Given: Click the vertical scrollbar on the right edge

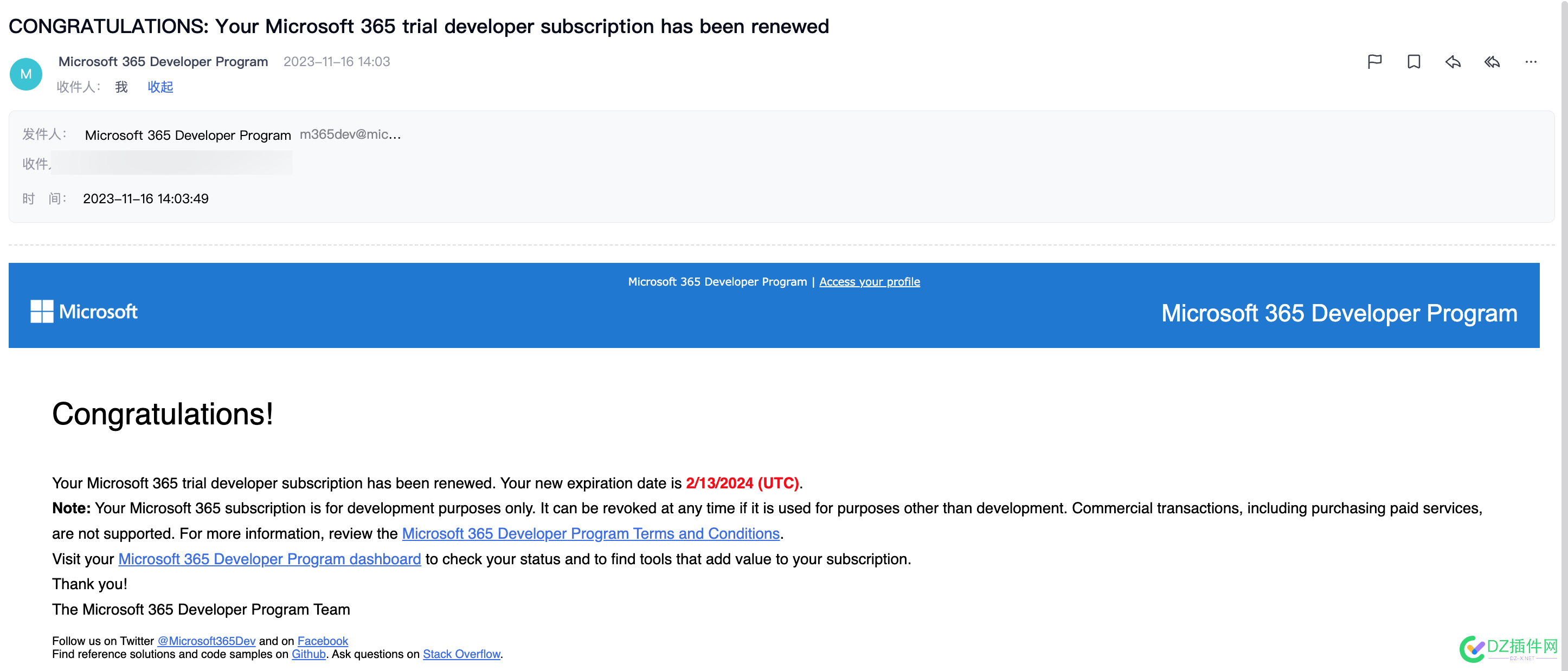Looking at the screenshot, I should coord(1564,335).
